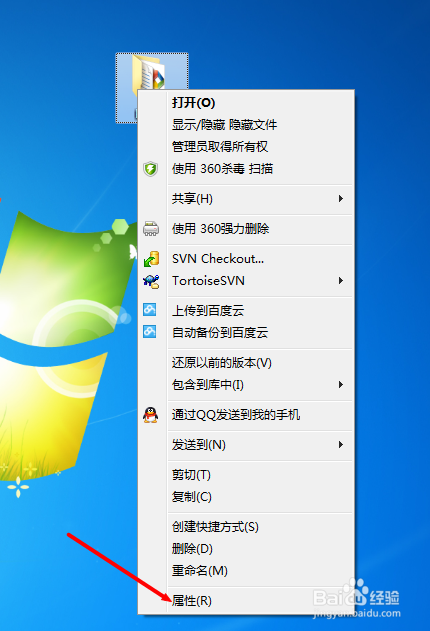Choose 使用 360强力删除
Viewport: 430px width, 631px height.
[x=246, y=229]
